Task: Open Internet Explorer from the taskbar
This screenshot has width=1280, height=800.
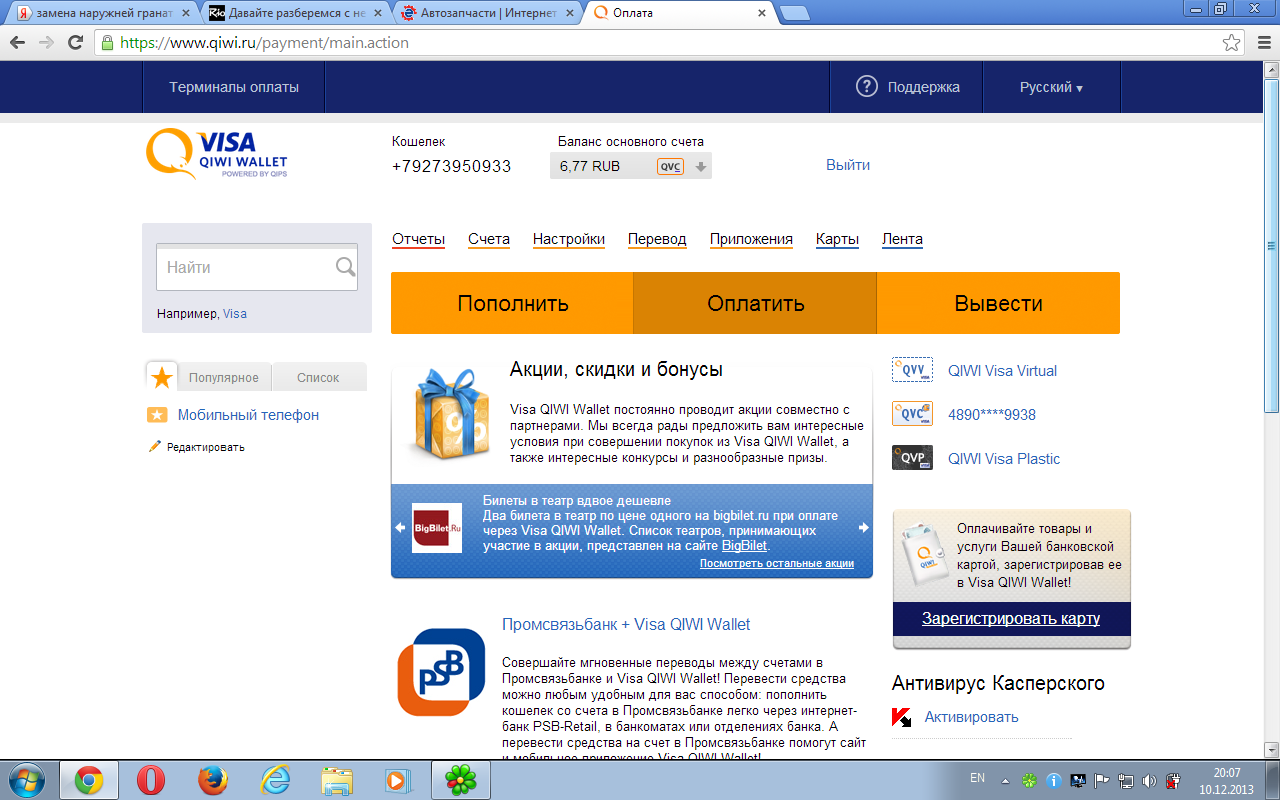Action: point(274,780)
